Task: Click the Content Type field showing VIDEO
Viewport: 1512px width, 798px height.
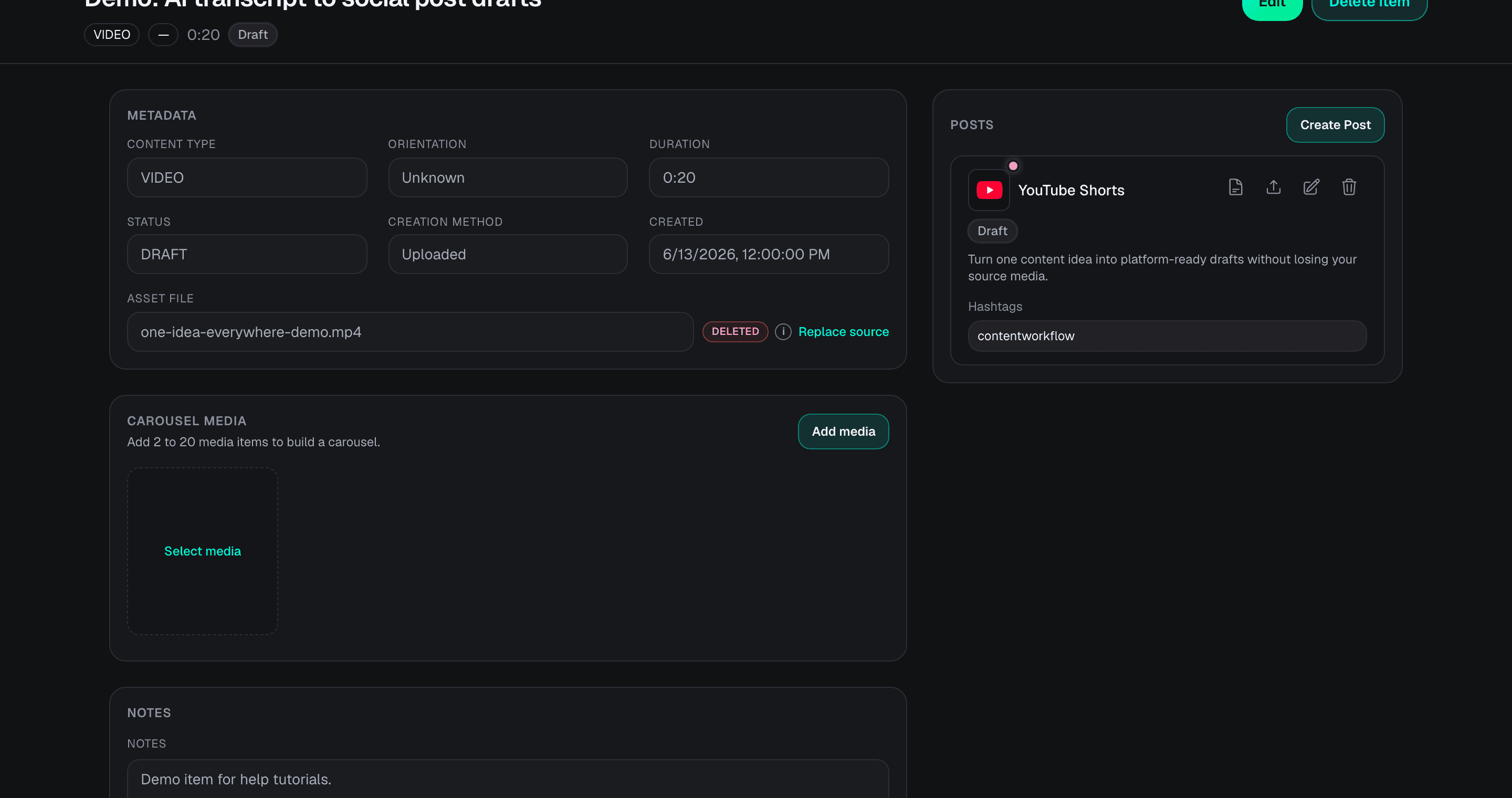Action: click(247, 177)
